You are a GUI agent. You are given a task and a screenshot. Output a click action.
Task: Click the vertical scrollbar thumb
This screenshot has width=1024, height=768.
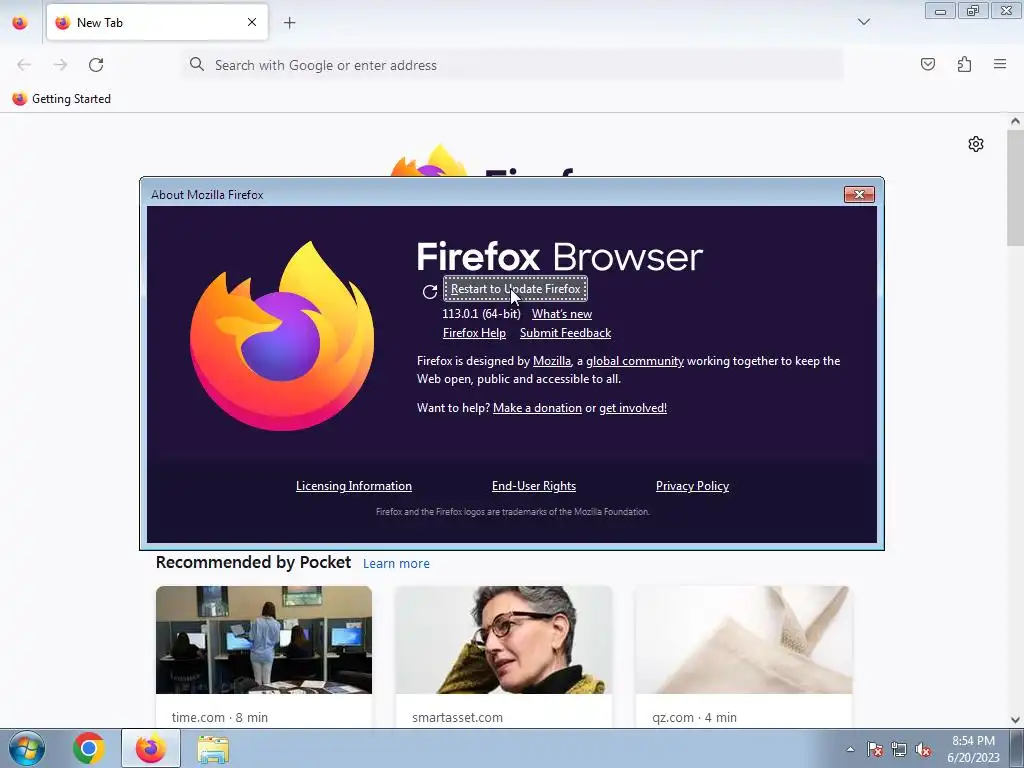(1015, 187)
